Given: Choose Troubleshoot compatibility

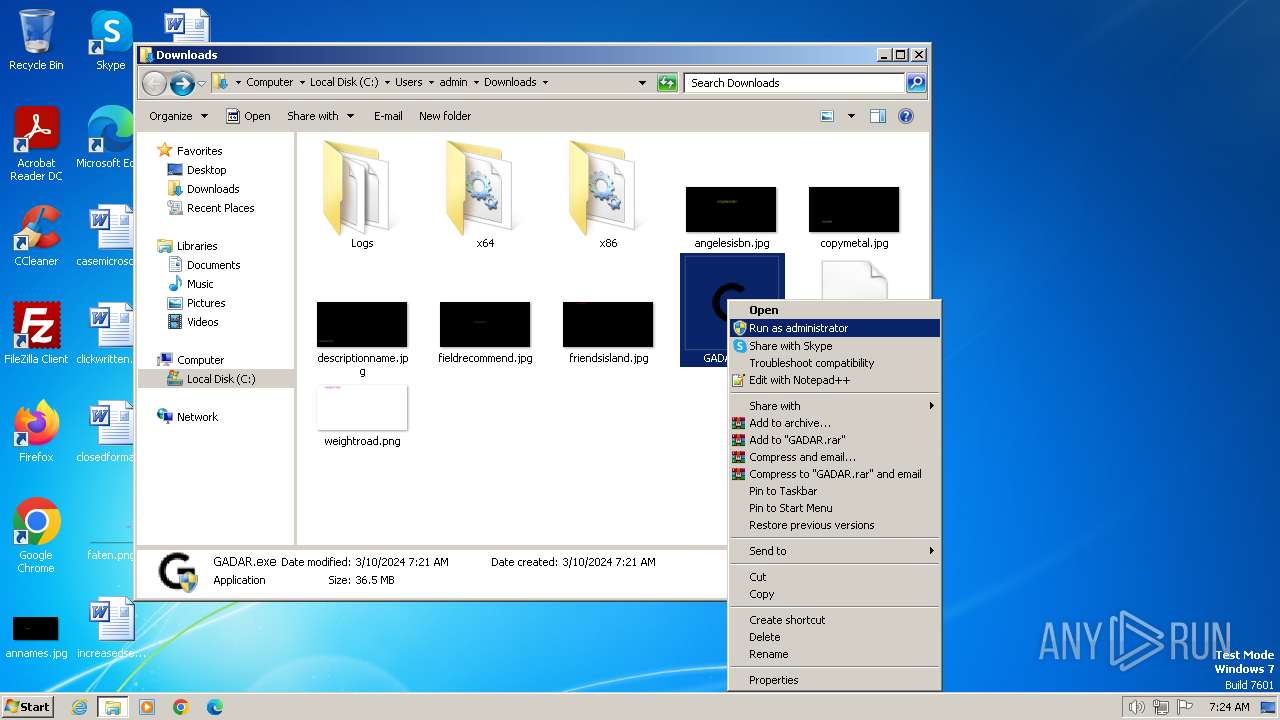Looking at the screenshot, I should 835,363.
